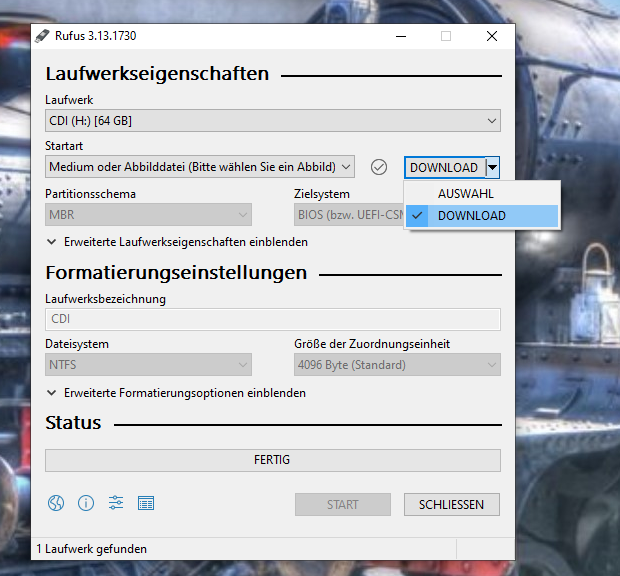This screenshot has width=620, height=576.
Task: Click the Laufwerkseigenschaften heading
Action: (x=157, y=74)
